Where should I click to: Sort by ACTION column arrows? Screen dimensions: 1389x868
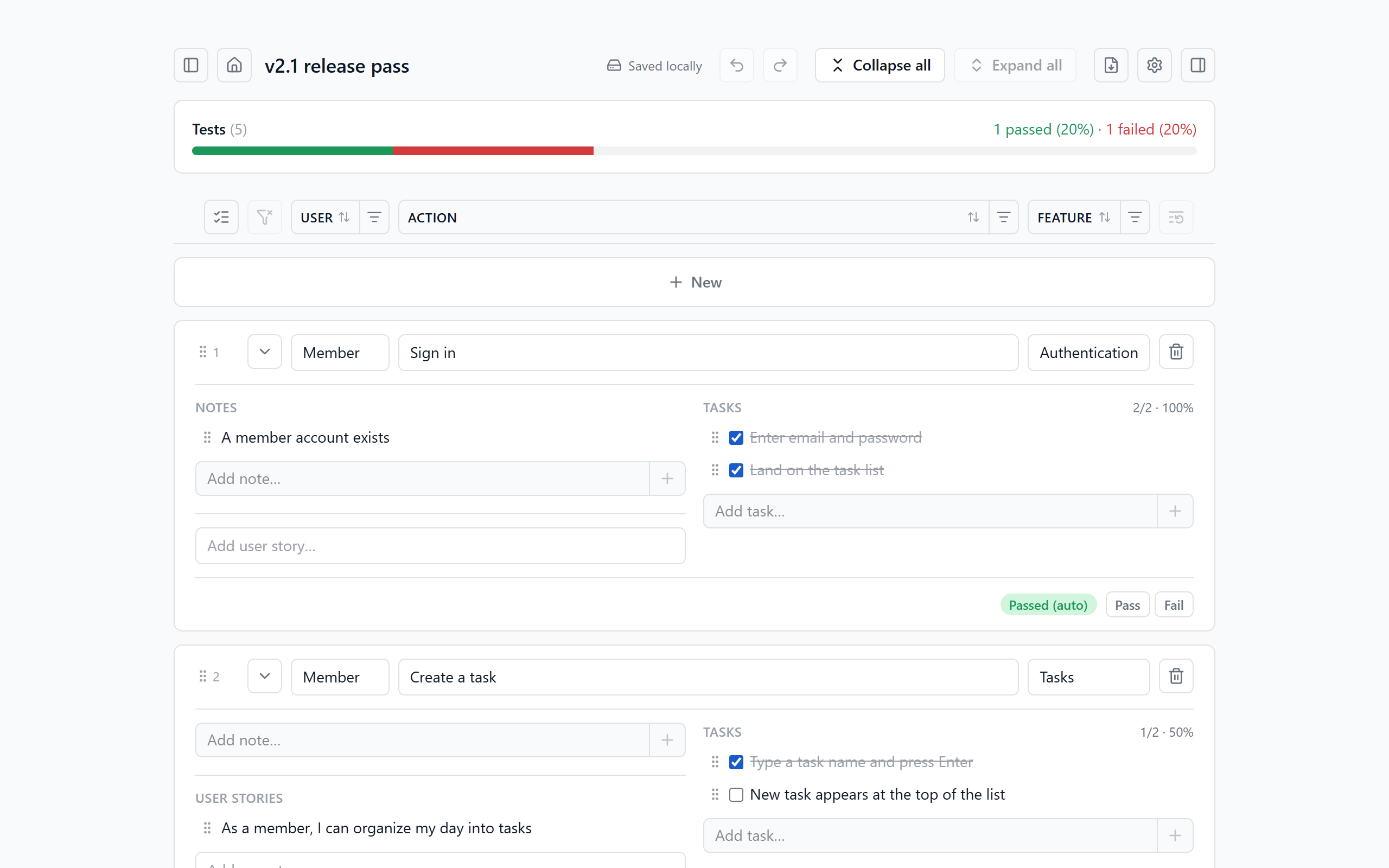(973, 217)
